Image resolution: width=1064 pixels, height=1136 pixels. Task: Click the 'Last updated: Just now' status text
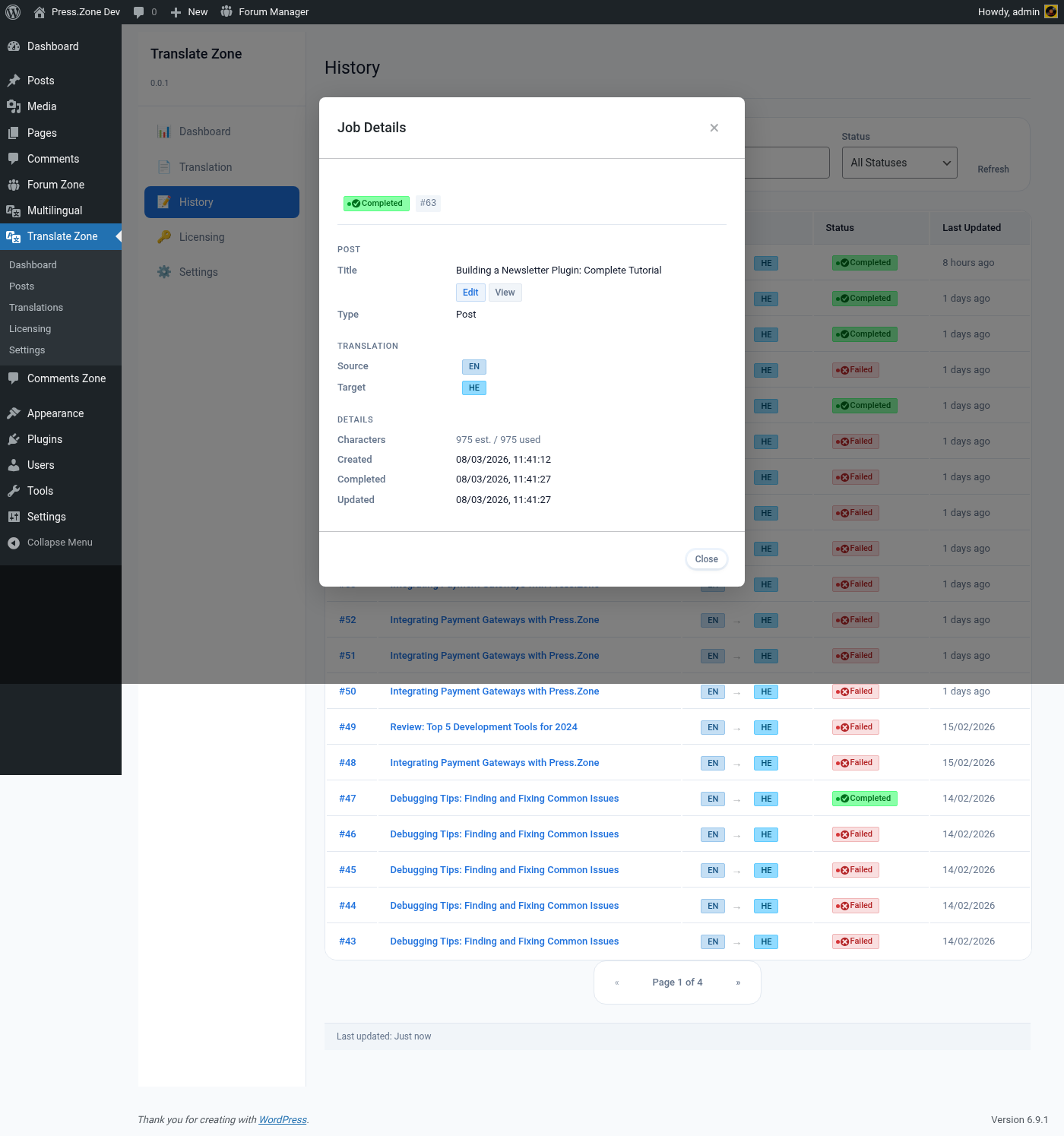click(x=384, y=1036)
